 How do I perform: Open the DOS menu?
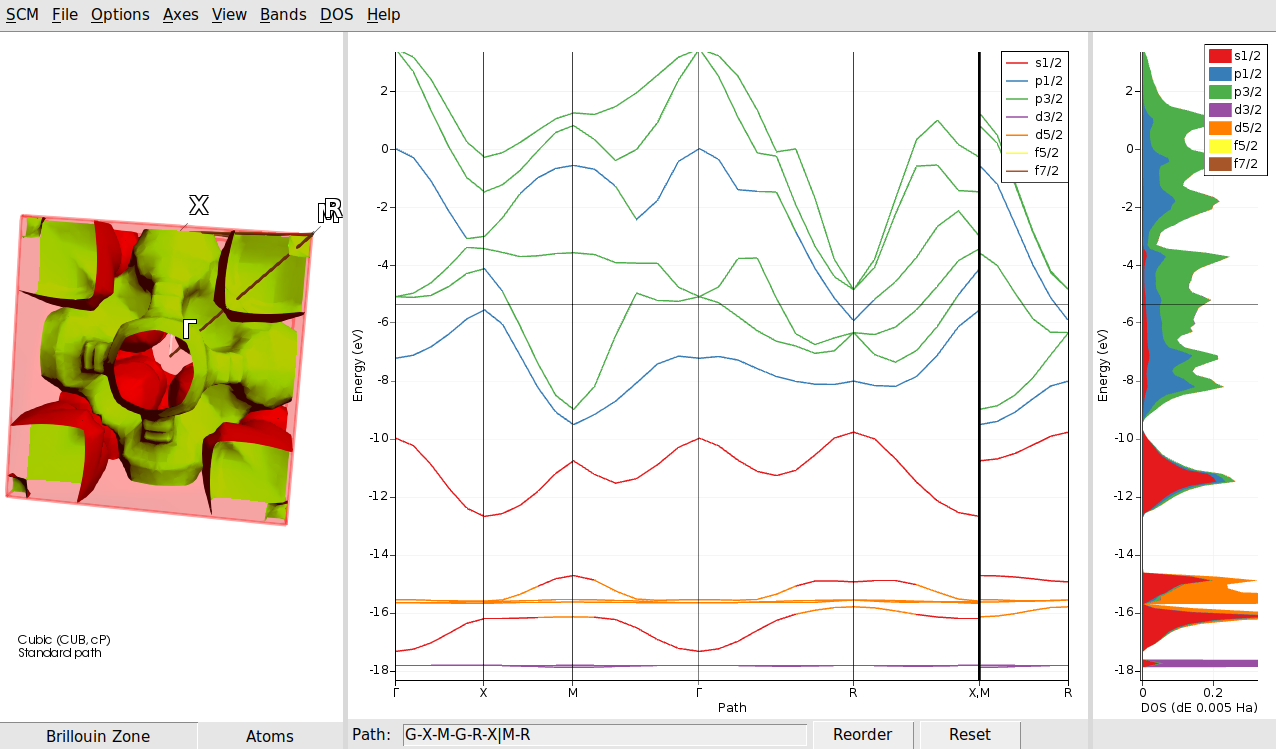pos(335,14)
